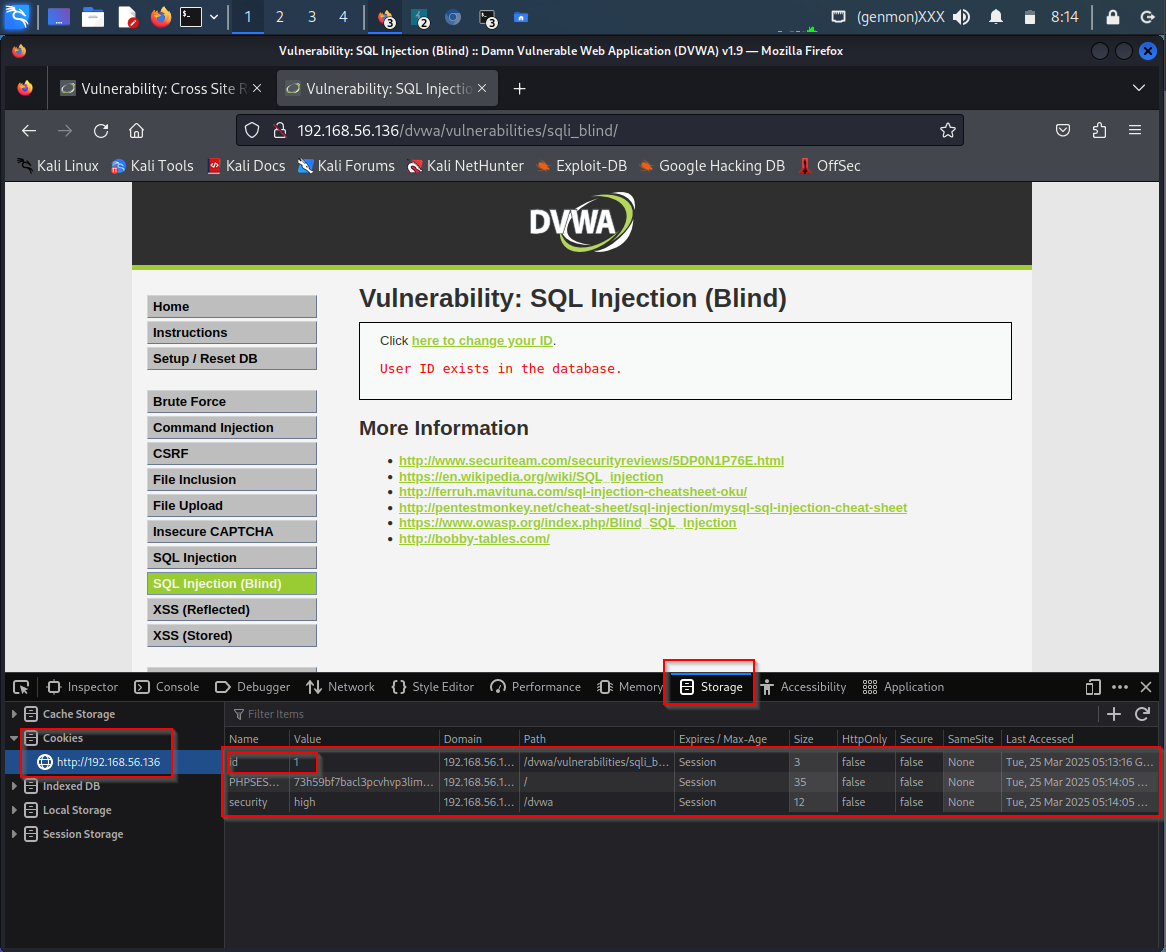Screen dimensions: 1166x952
Task: Open the Brute Force page
Action: tap(231, 402)
